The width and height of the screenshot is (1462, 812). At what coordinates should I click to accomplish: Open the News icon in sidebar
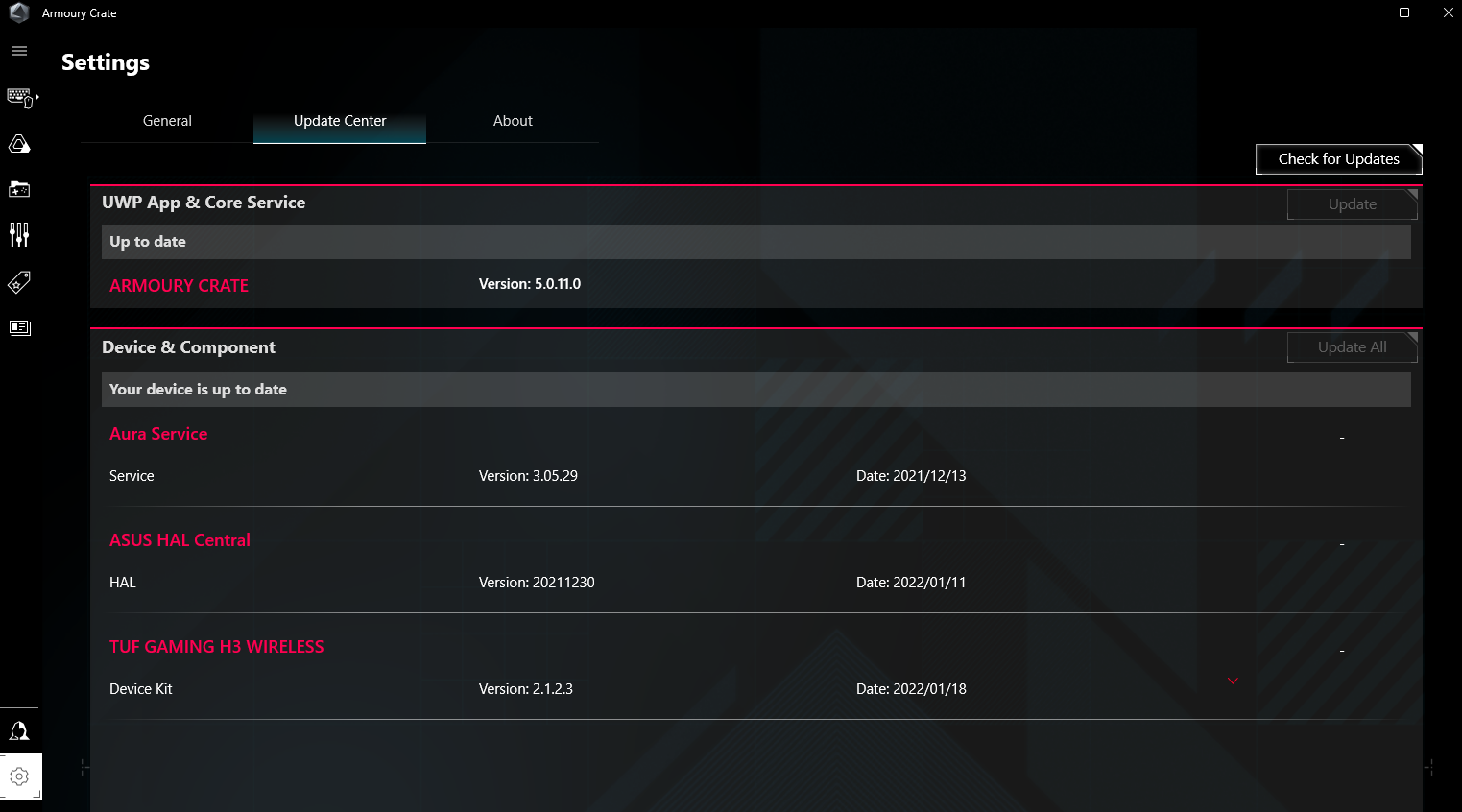click(x=19, y=328)
